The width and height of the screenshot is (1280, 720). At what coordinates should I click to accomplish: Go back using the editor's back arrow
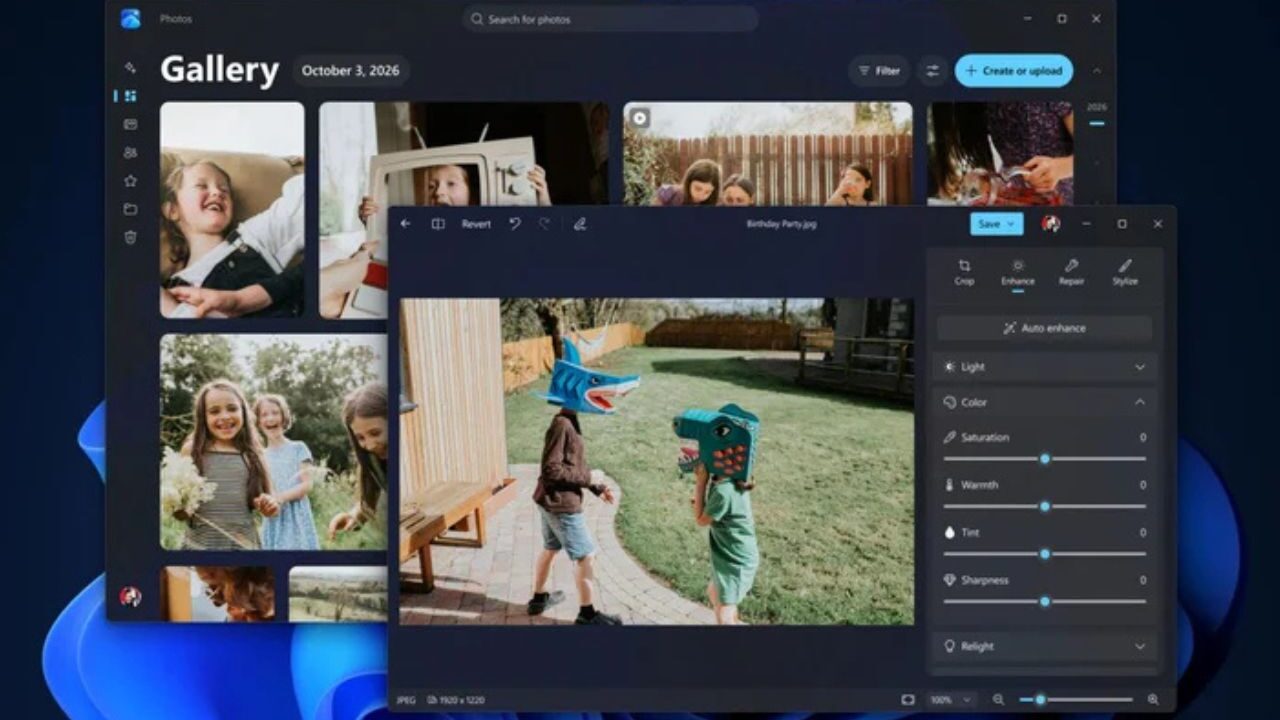[405, 224]
